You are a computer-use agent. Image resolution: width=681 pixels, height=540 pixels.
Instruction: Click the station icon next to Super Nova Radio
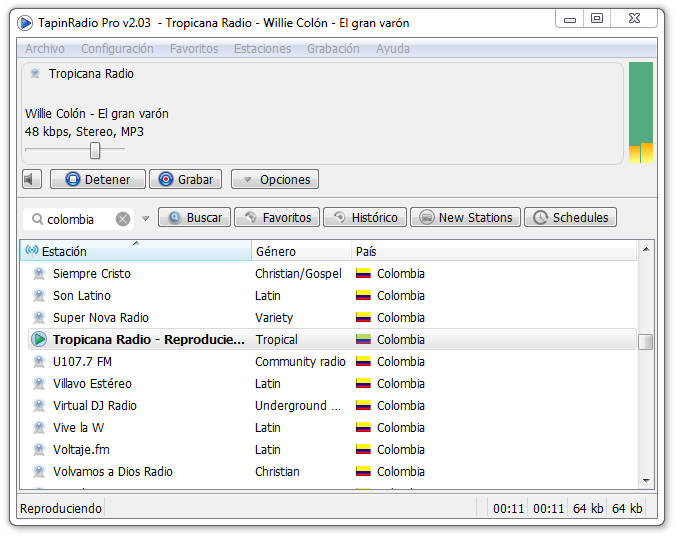coord(39,318)
